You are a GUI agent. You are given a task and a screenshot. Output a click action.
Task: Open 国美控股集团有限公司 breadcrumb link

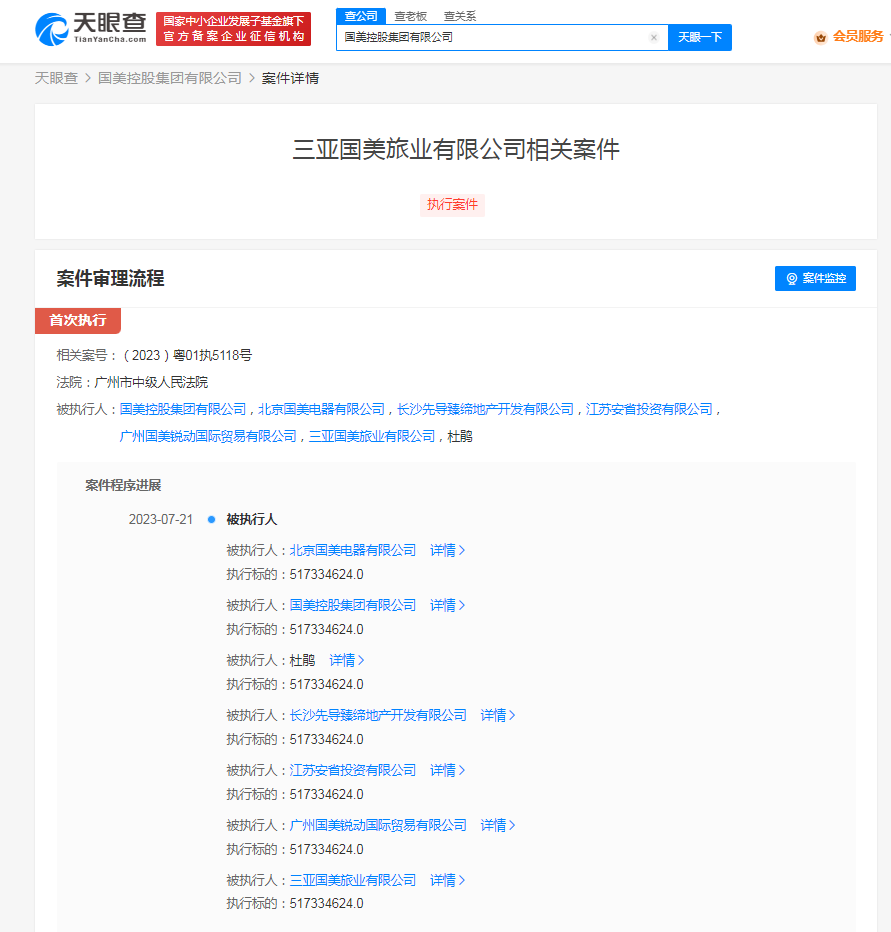[x=170, y=78]
